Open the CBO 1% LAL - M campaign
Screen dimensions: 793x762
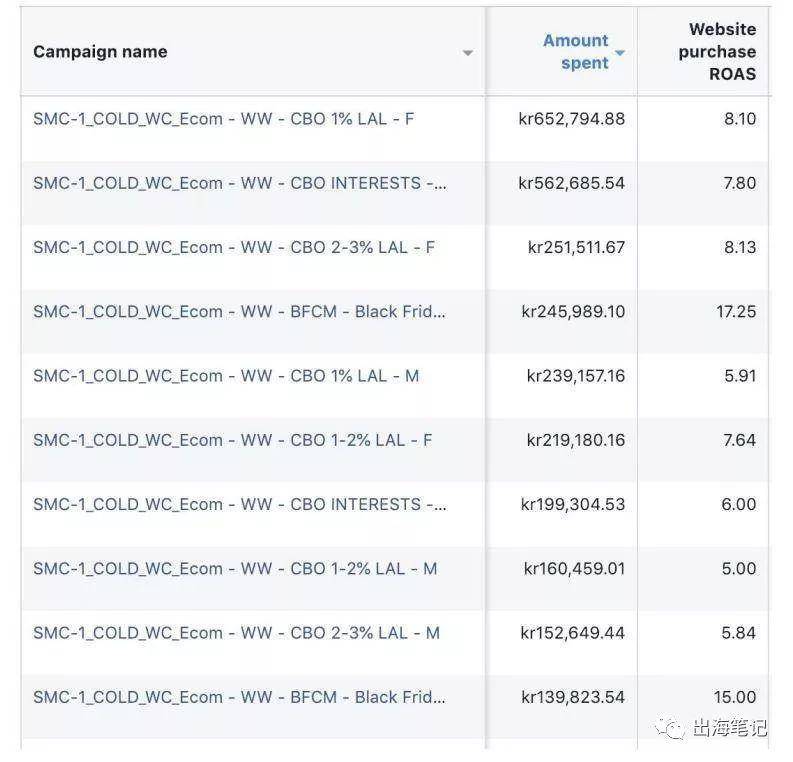[226, 376]
